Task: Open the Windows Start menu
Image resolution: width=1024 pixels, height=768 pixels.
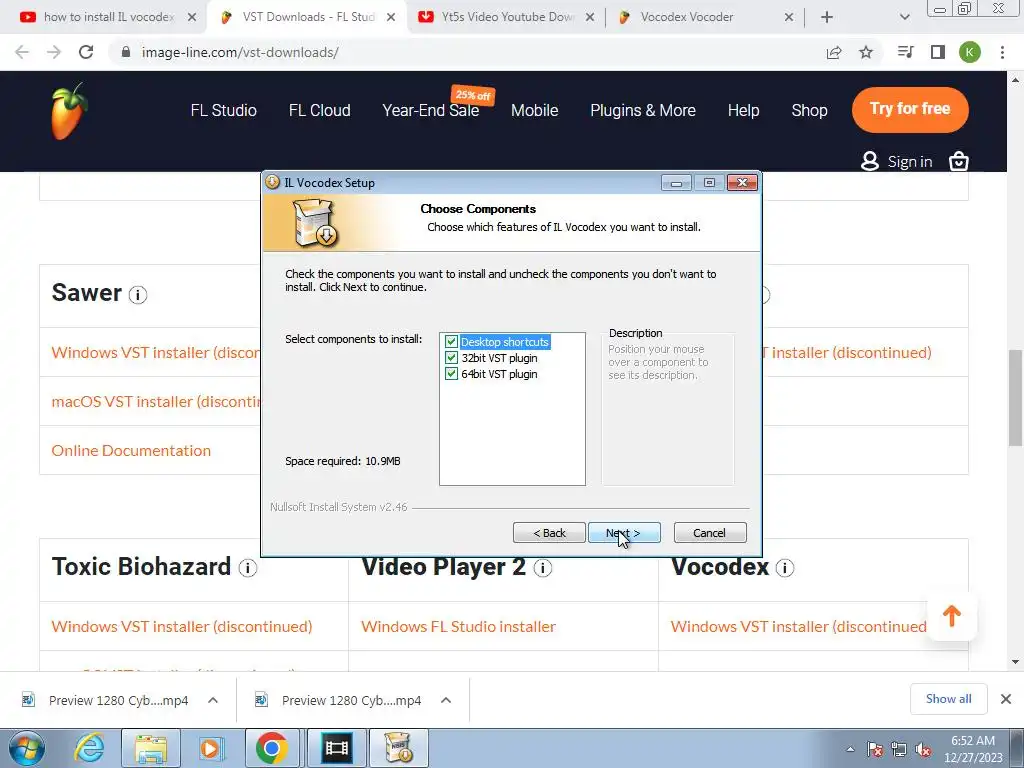Action: click(x=27, y=748)
